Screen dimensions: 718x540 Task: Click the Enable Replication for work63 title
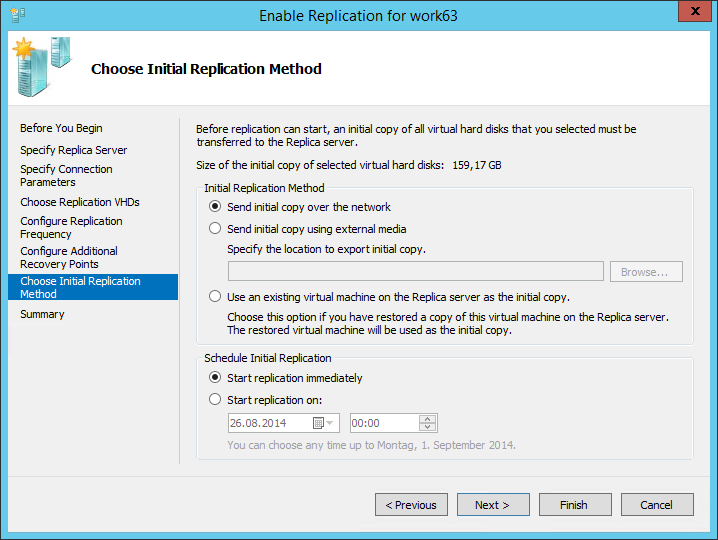358,16
